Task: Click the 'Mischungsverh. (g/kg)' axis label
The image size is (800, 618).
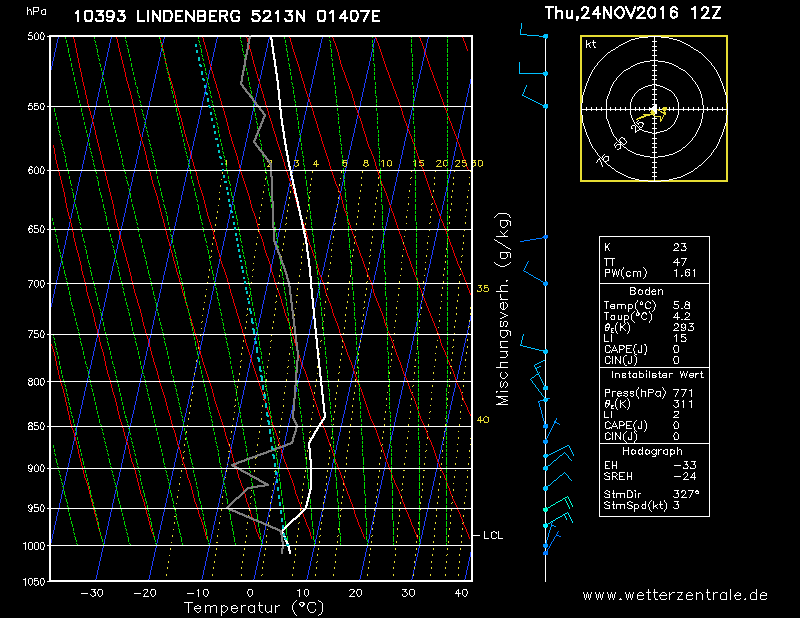Action: point(503,308)
